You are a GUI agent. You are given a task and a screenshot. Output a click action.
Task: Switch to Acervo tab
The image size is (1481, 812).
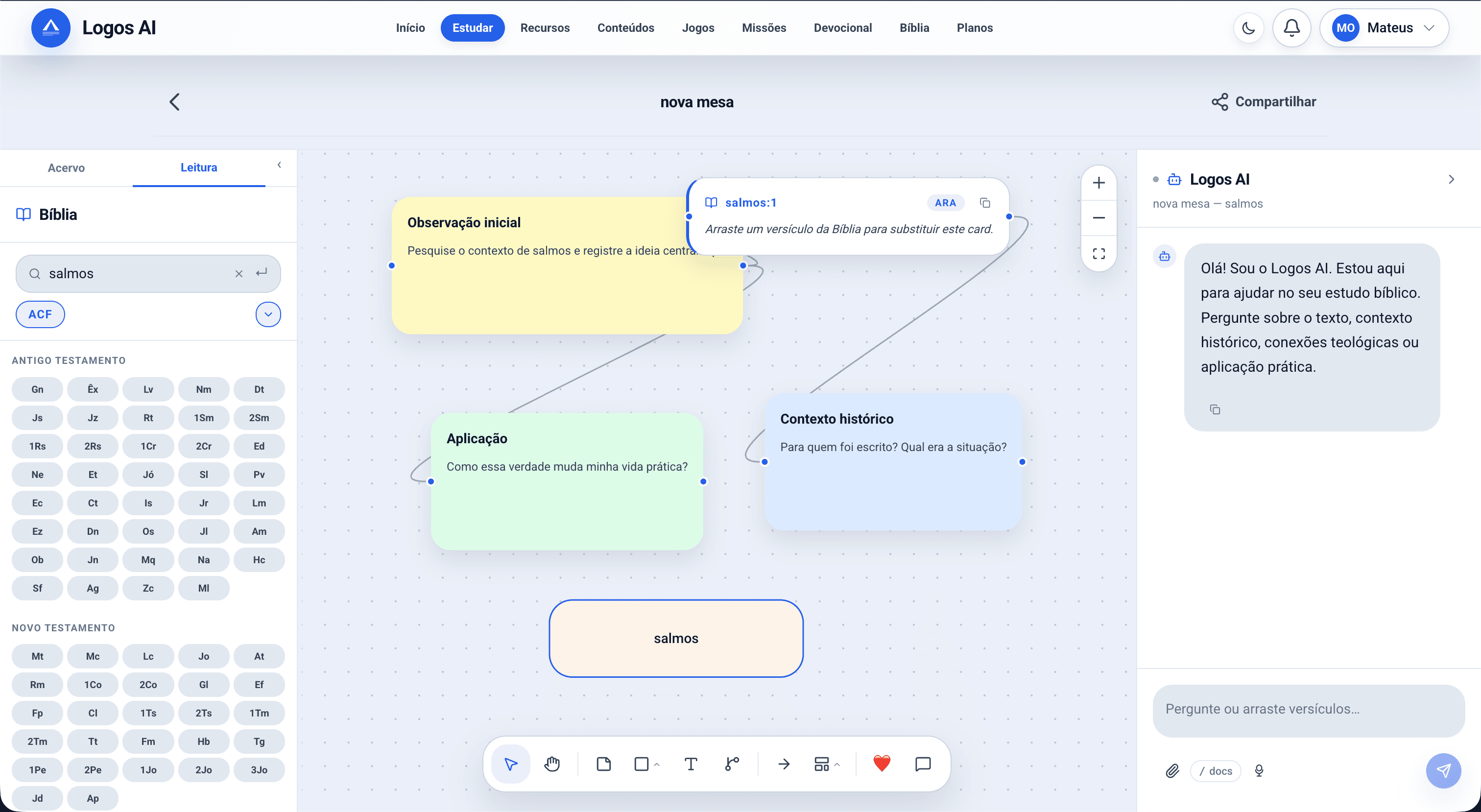pyautogui.click(x=66, y=167)
